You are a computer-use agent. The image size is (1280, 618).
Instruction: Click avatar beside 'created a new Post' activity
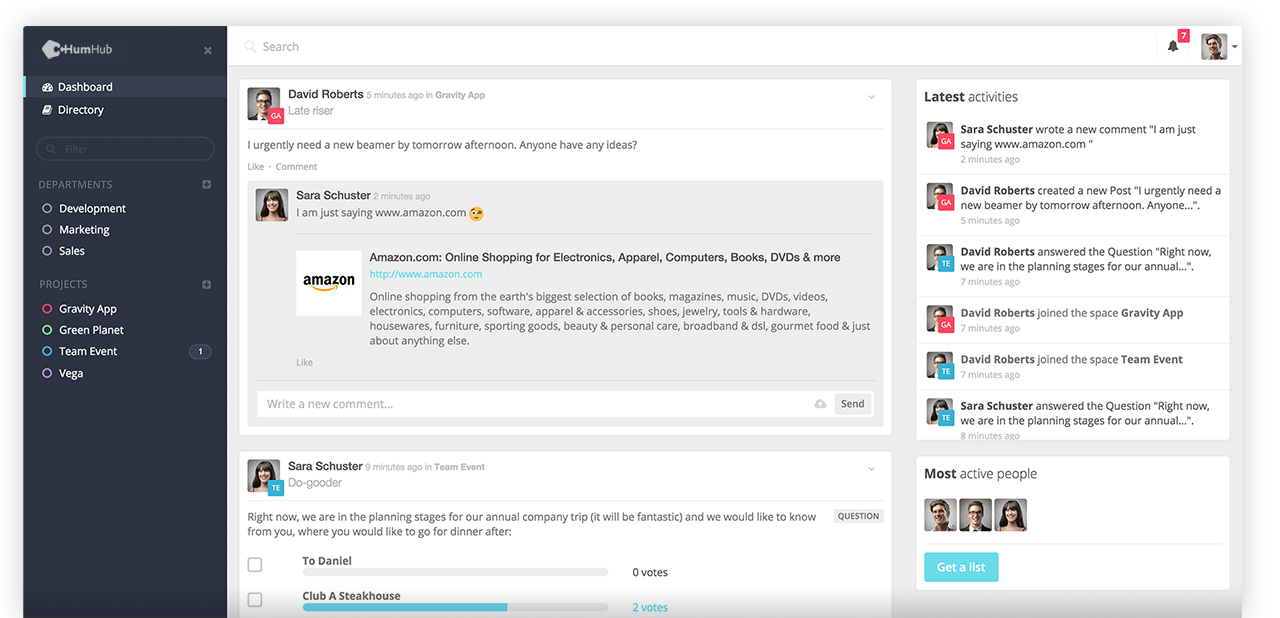(x=939, y=196)
